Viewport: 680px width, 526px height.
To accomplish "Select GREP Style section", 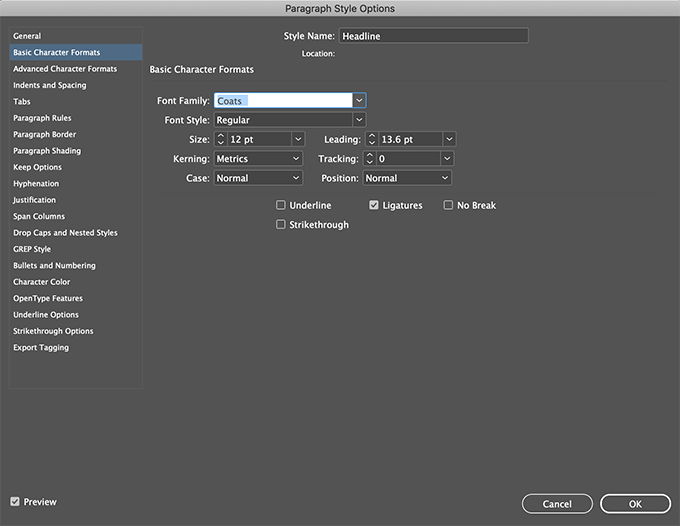I will coord(76,249).
